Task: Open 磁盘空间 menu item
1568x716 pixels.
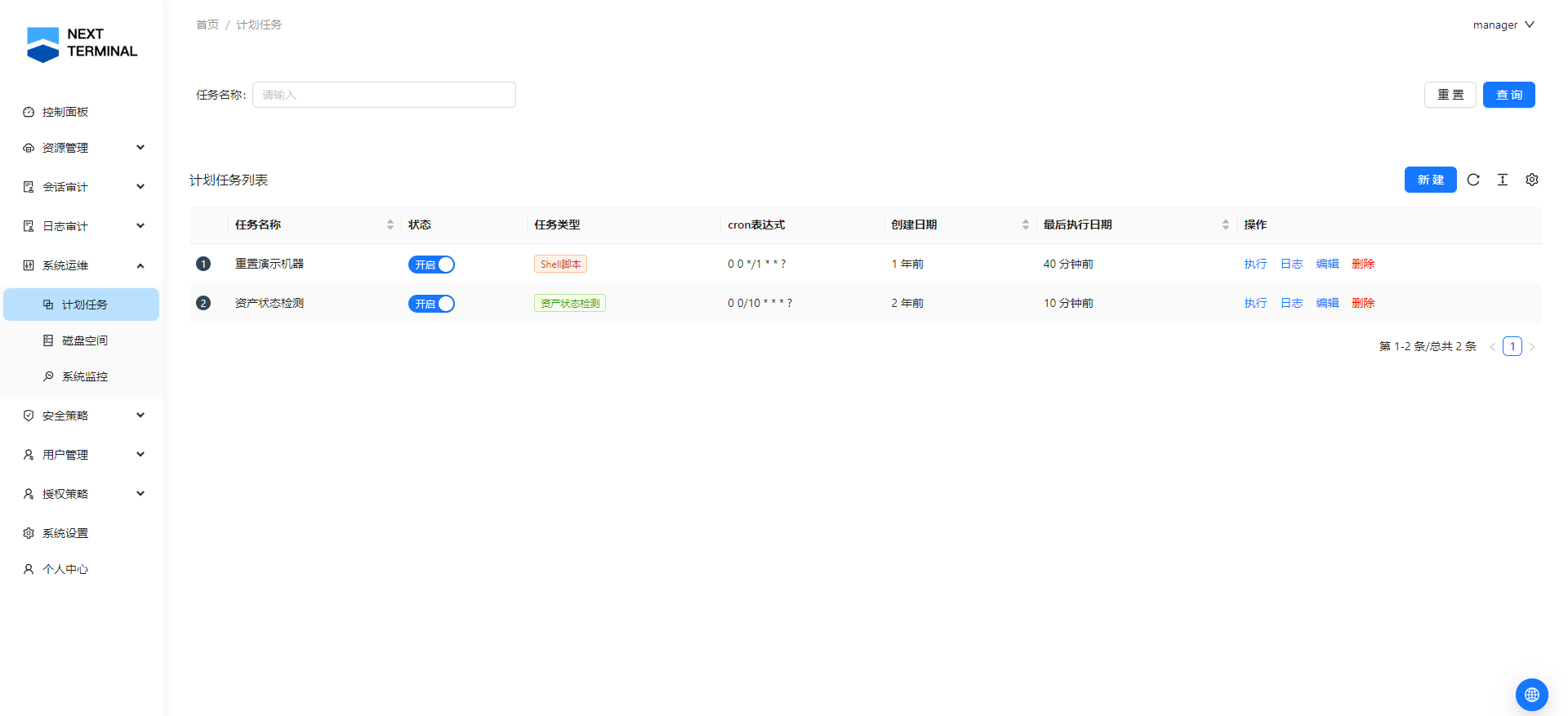Action: pos(82,340)
